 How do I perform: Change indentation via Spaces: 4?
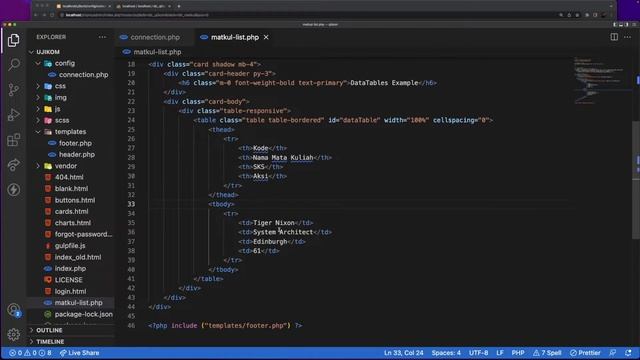click(446, 353)
